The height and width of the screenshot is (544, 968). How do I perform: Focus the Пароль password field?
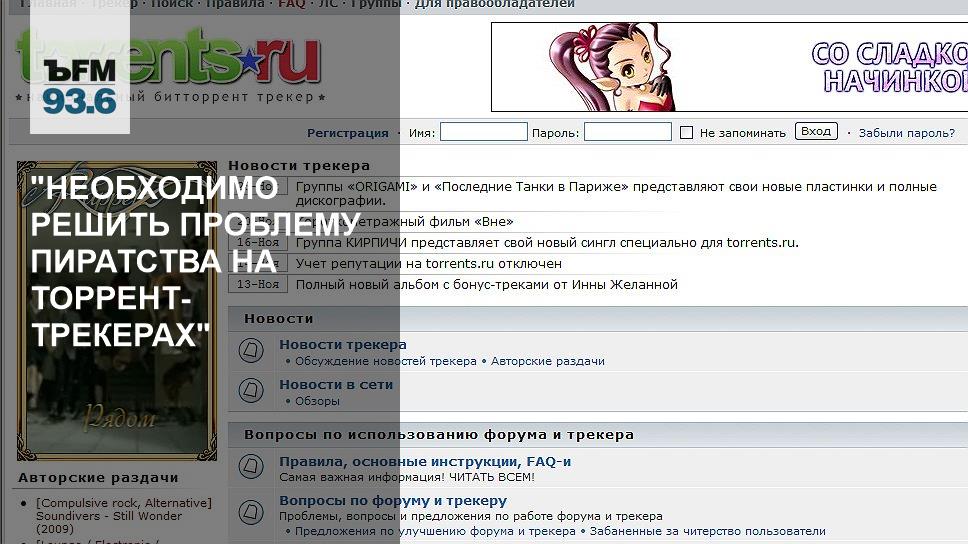(627, 132)
